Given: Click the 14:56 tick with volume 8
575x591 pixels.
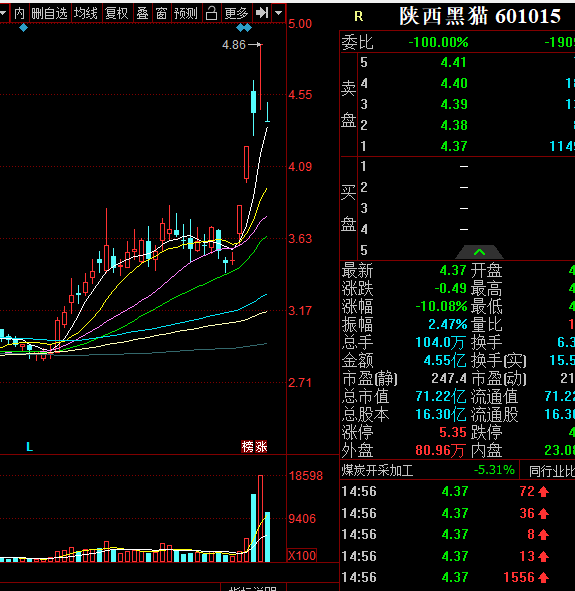Looking at the screenshot, I should [458, 534].
